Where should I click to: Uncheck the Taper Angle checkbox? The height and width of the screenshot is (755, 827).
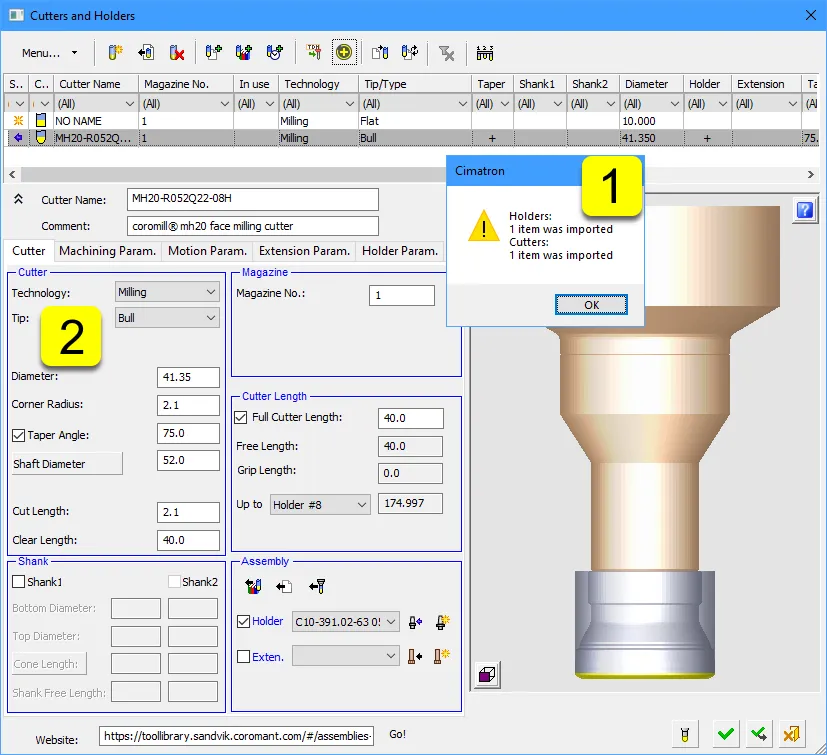18,435
